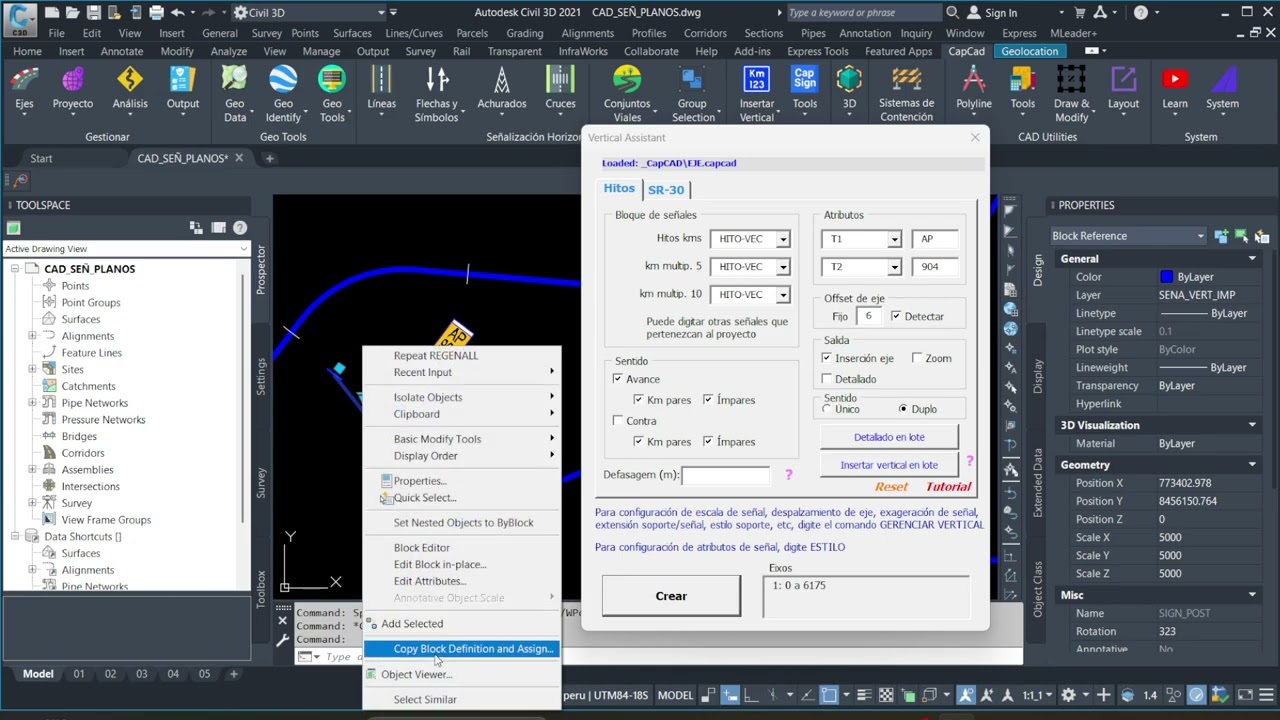Enable the Detallado checkbox
This screenshot has height=720, width=1280.
pos(826,379)
